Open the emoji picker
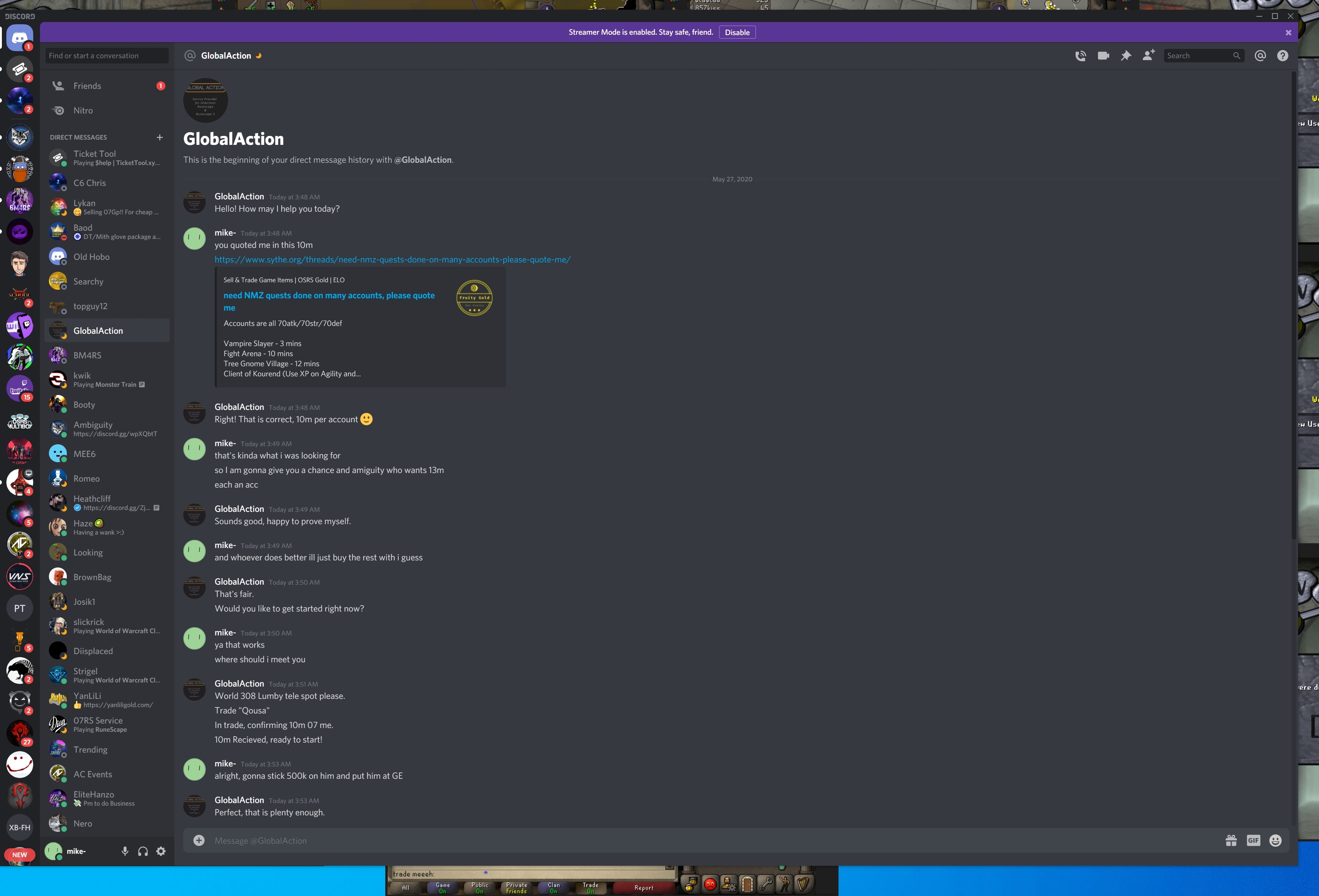Screen dimensions: 1319x896 [x=1275, y=840]
